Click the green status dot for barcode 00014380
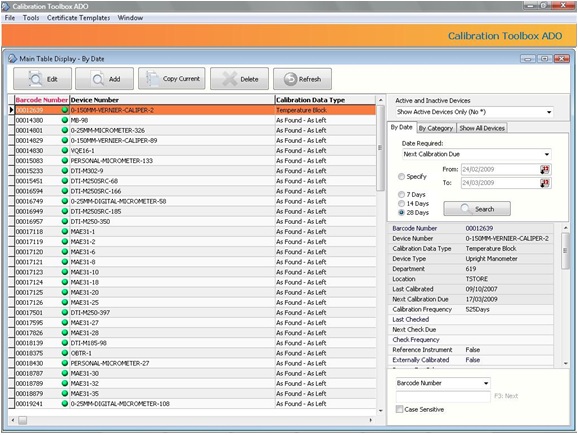 click(x=65, y=120)
